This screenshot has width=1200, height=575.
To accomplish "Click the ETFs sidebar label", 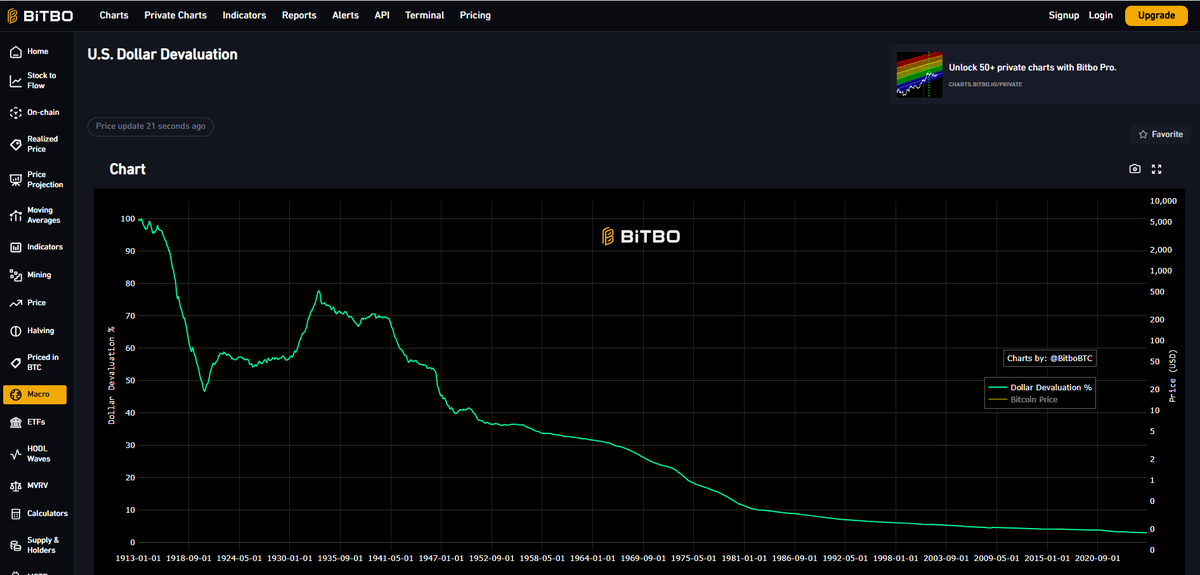I will pyautogui.click(x=36, y=422).
